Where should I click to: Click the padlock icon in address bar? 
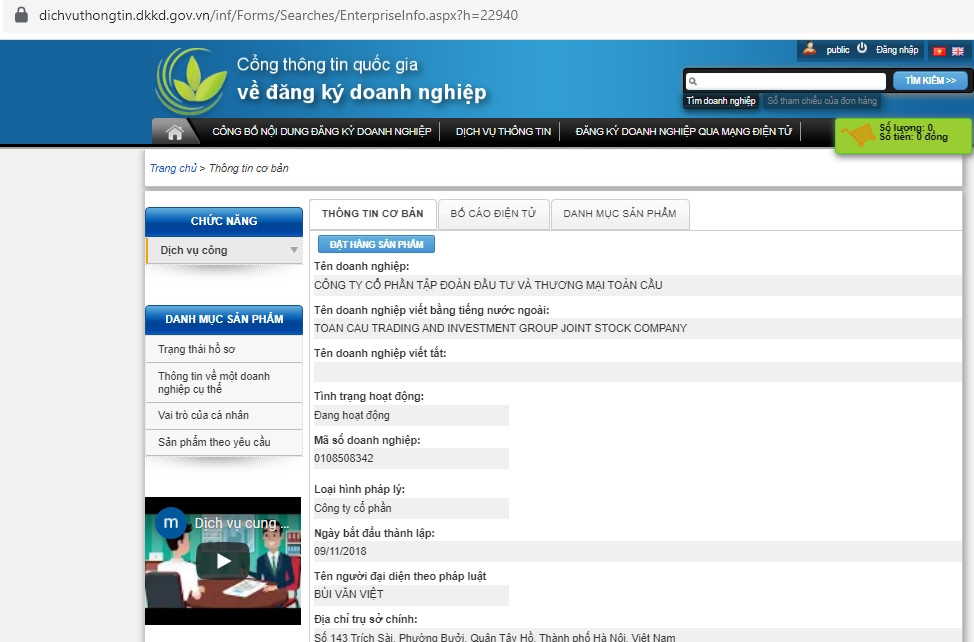(x=22, y=14)
